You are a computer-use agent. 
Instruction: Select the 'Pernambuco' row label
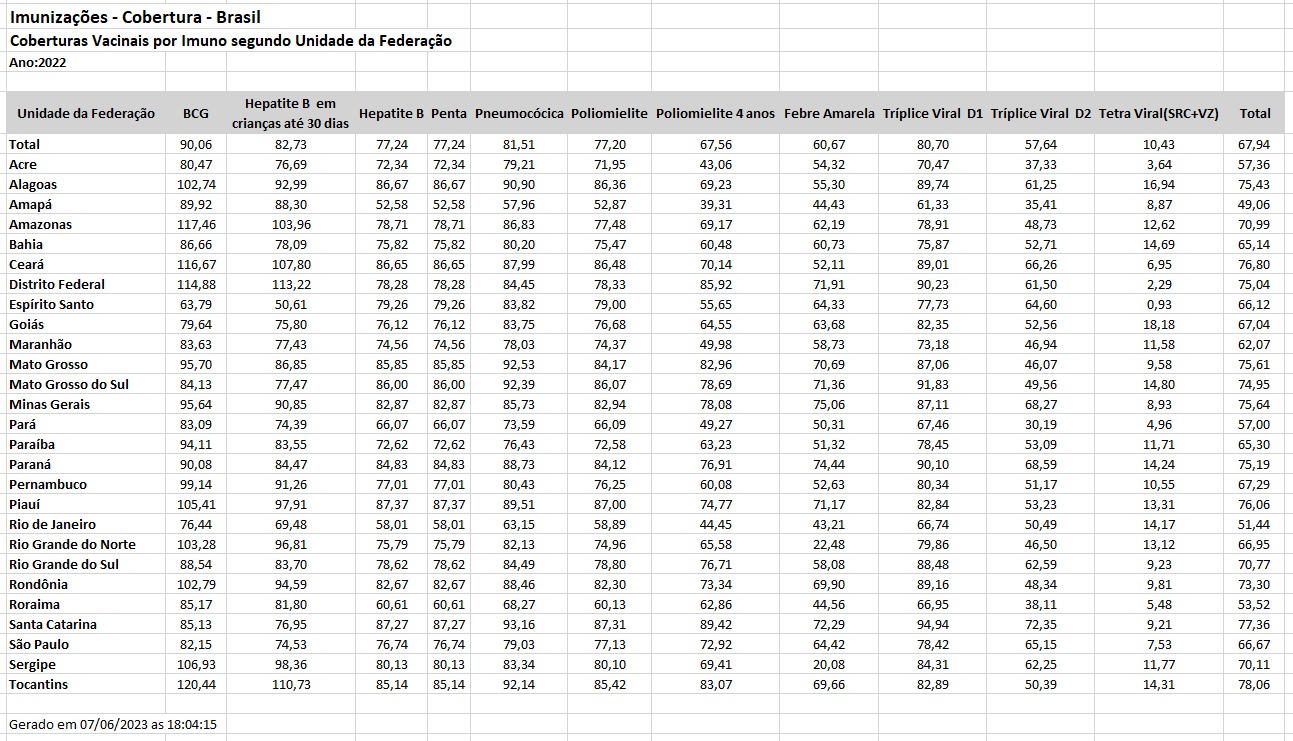[x=48, y=484]
